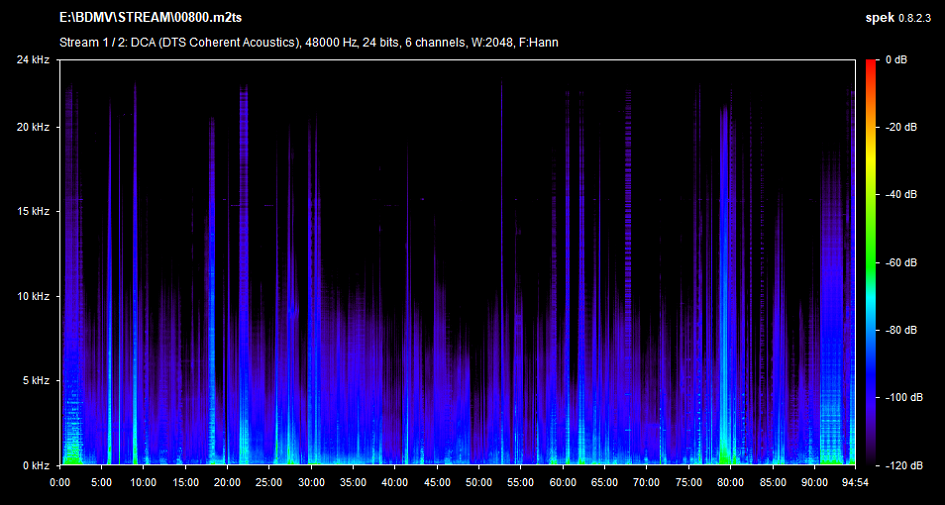
Task: Click the red top of the dB color bar
Action: [x=870, y=66]
